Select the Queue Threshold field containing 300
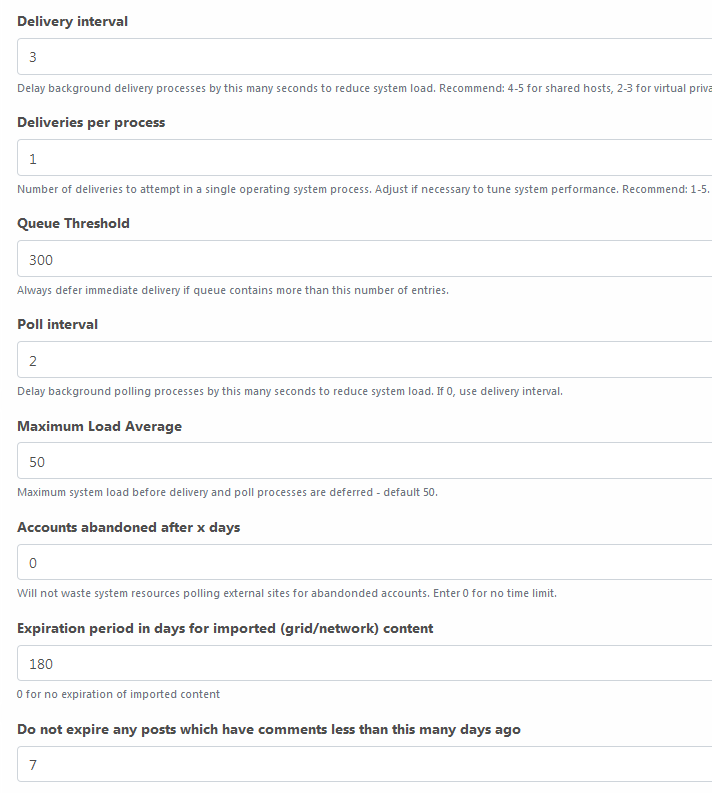Screen dimensions: 712x793 click(365, 259)
